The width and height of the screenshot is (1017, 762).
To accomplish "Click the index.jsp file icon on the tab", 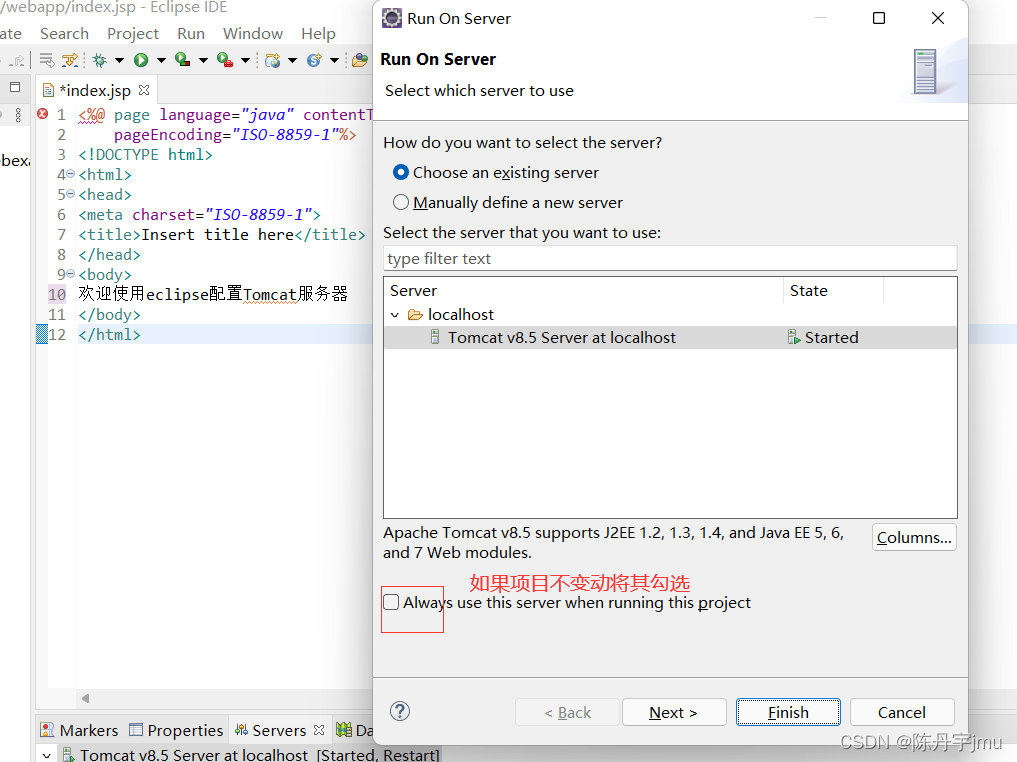I will pos(48,90).
